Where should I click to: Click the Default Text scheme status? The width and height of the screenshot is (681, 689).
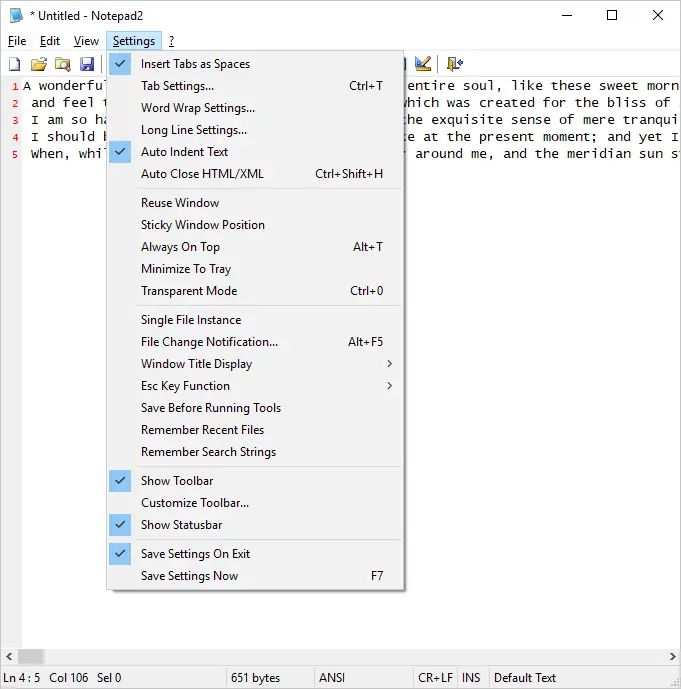click(x=525, y=678)
